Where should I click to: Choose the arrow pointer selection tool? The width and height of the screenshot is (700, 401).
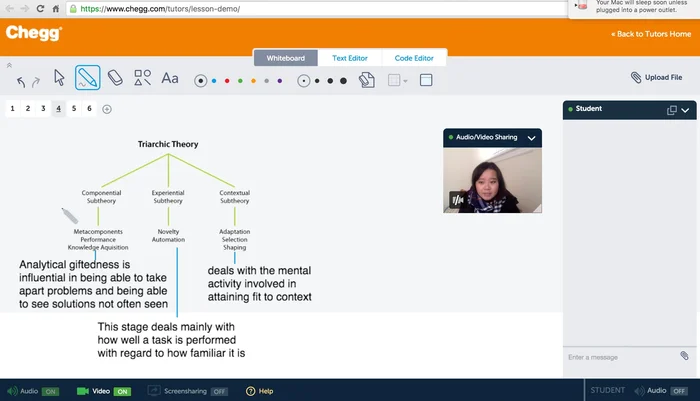pyautogui.click(x=59, y=78)
